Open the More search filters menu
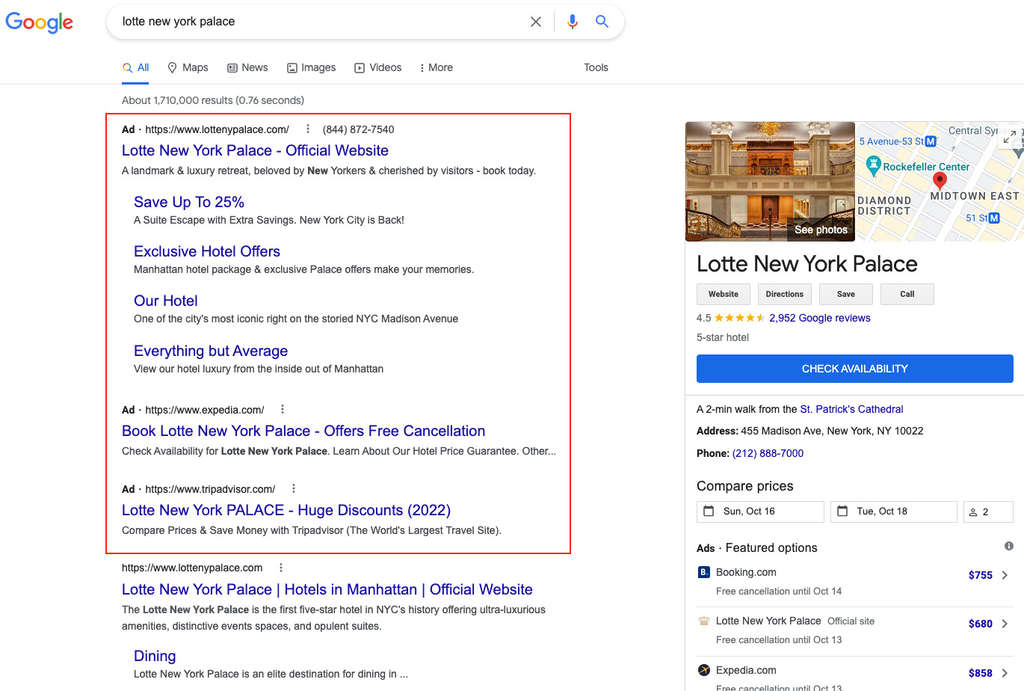Image resolution: width=1024 pixels, height=691 pixels. tap(436, 68)
